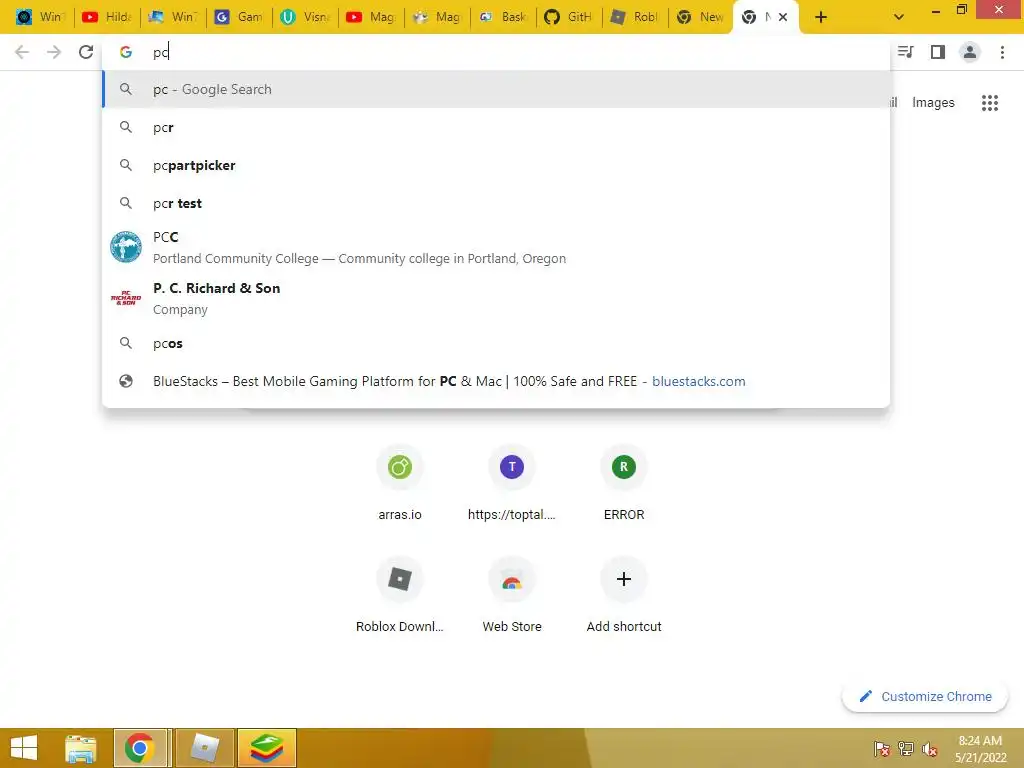Screen dimensions: 1024x768
Task: Click the PCC college logo icon
Action: click(125, 248)
